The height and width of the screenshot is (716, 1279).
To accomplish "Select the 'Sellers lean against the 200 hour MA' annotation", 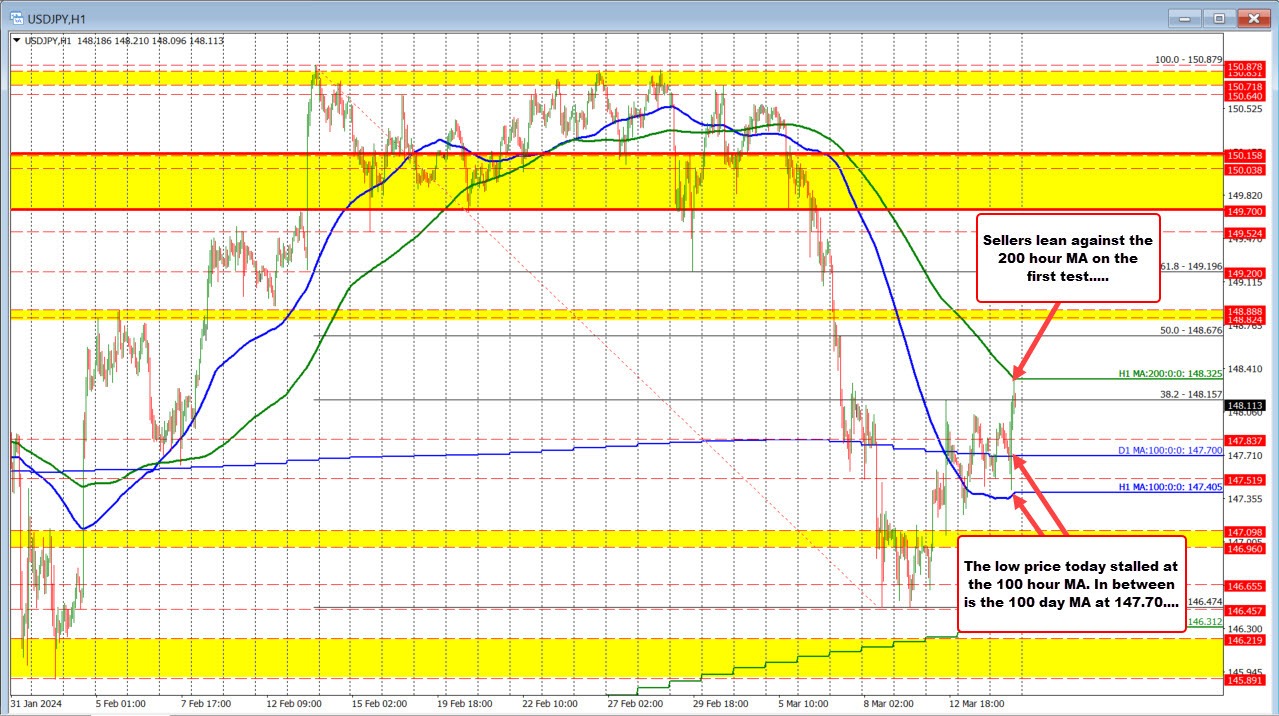I will 1067,258.
